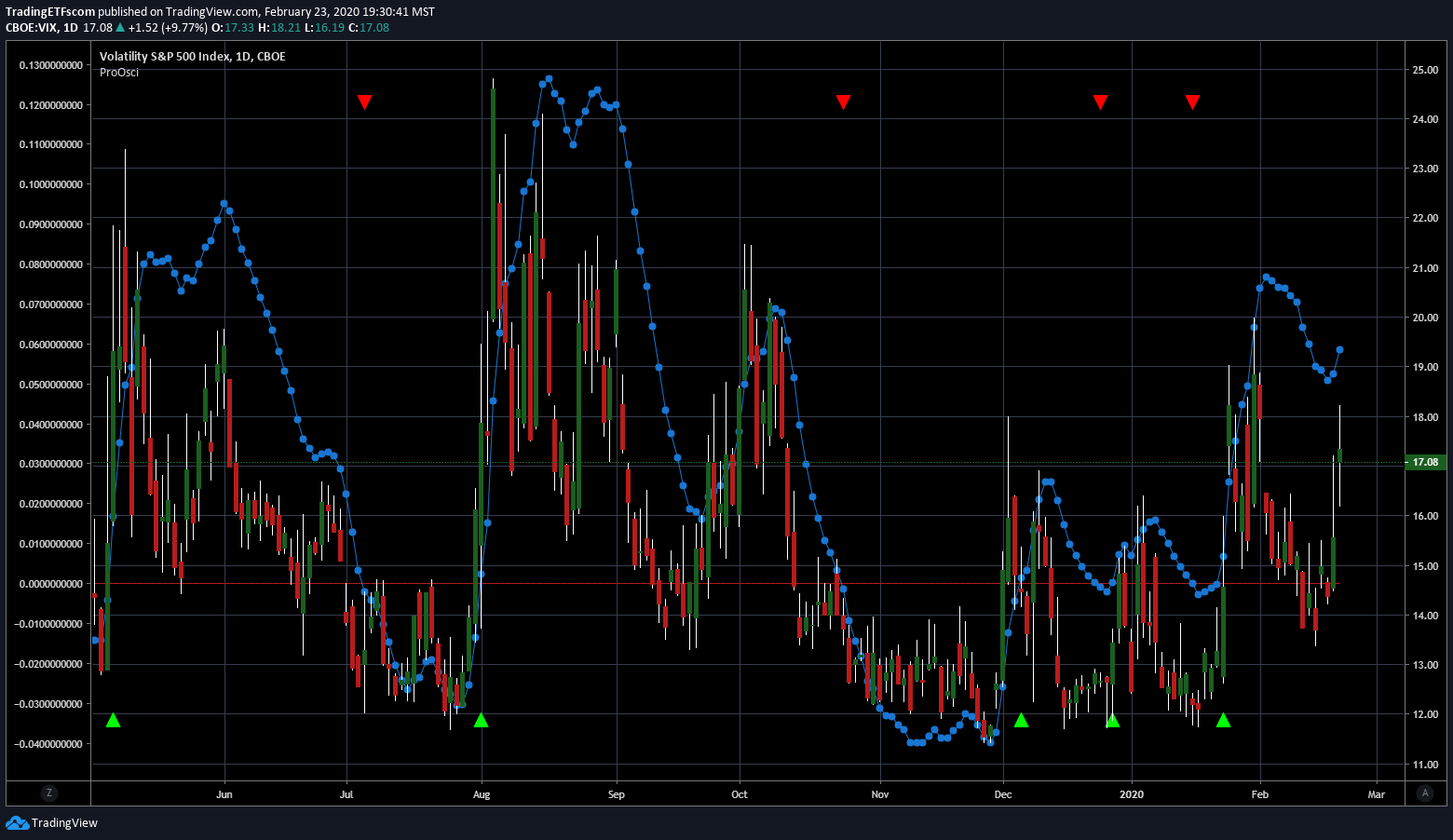Click the Feb label on time axis
1453x840 pixels.
point(1260,794)
